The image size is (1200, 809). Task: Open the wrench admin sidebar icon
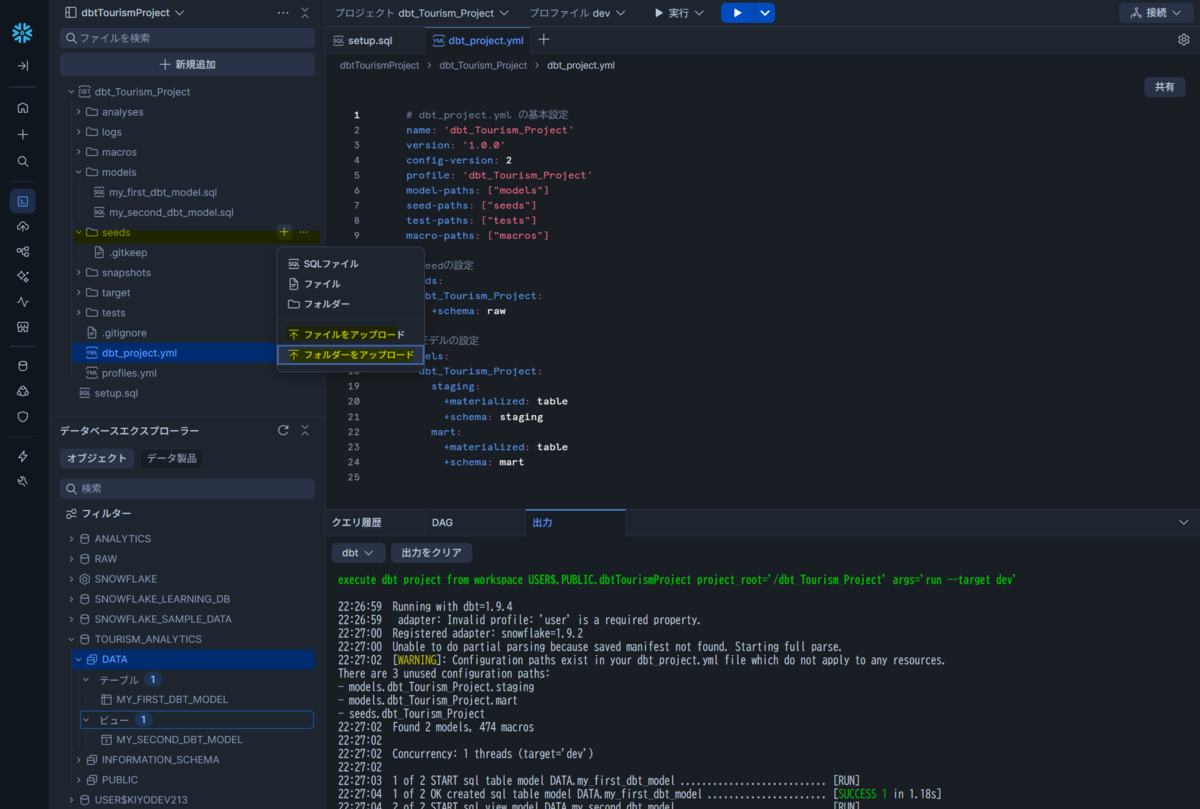tap(22, 481)
